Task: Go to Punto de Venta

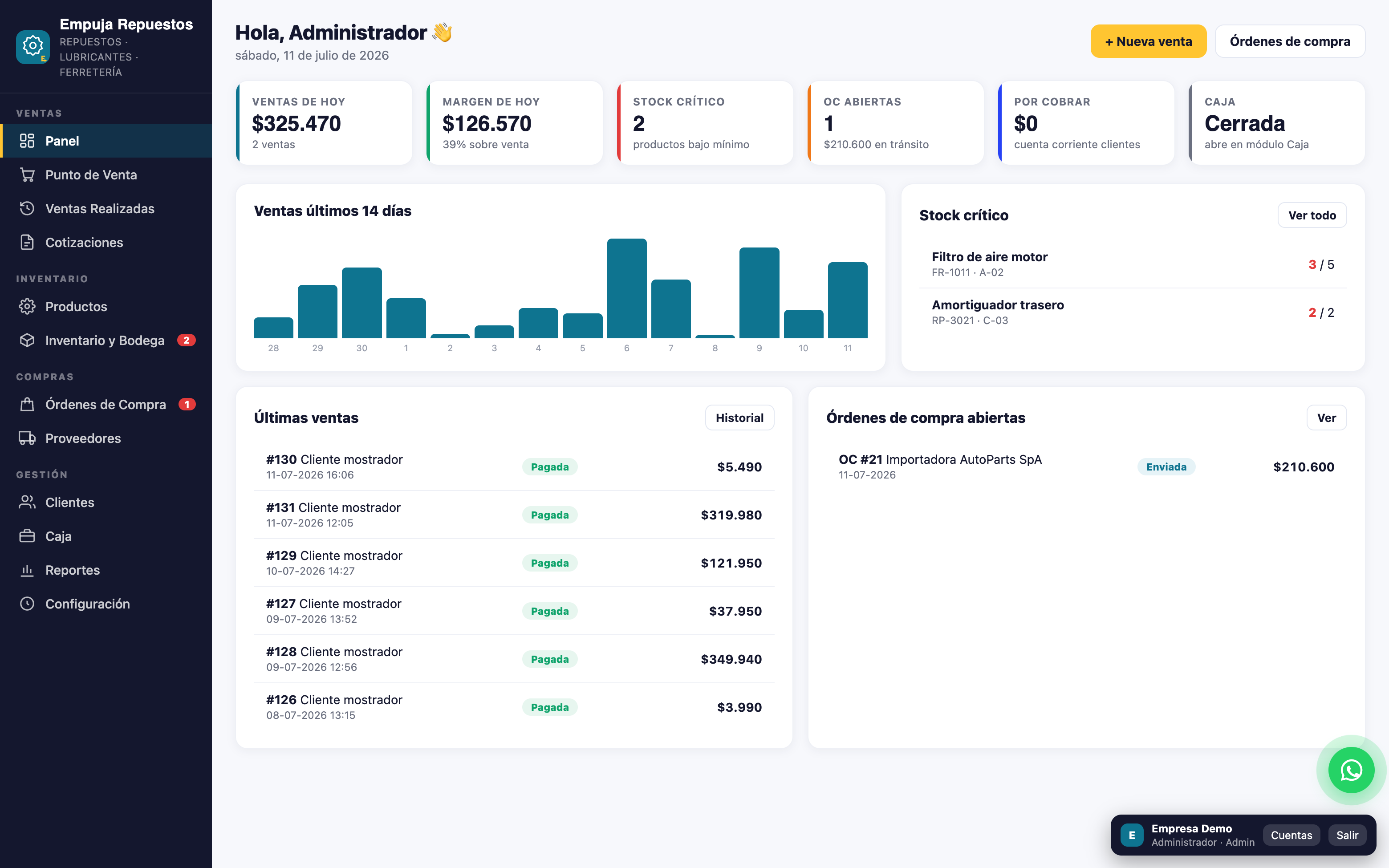Action: (x=106, y=174)
